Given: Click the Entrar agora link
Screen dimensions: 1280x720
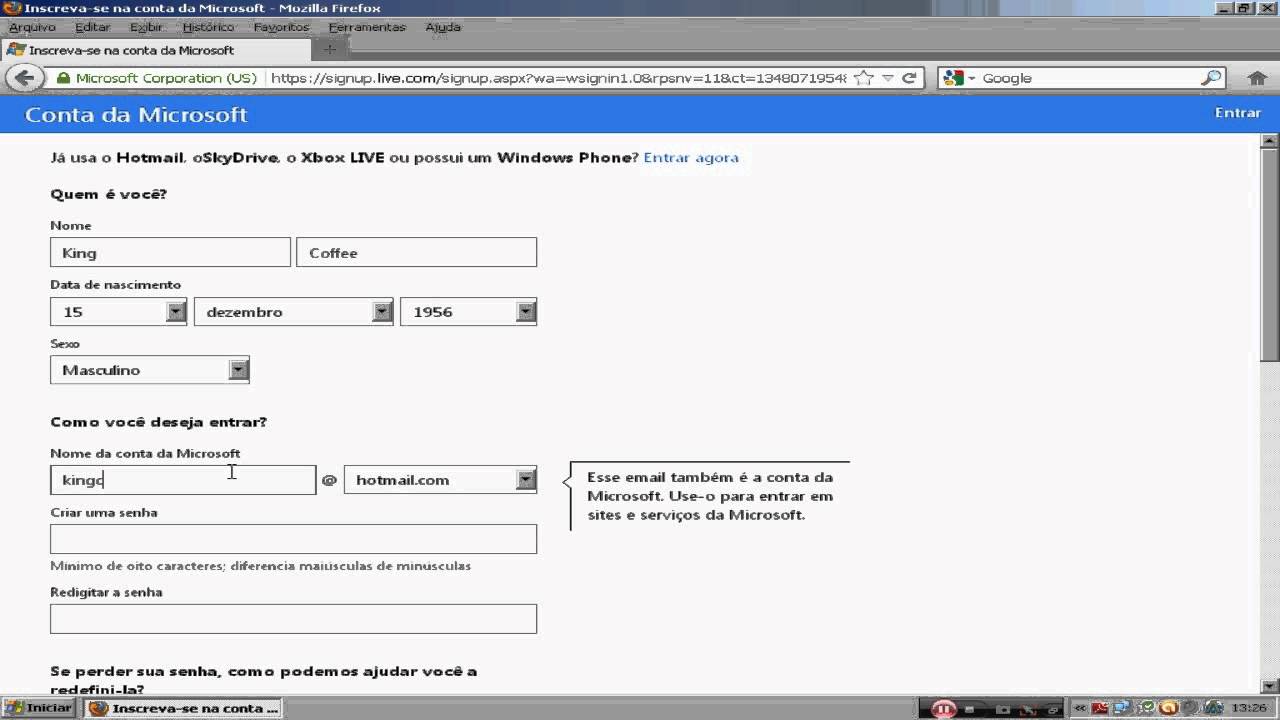Looking at the screenshot, I should [691, 157].
